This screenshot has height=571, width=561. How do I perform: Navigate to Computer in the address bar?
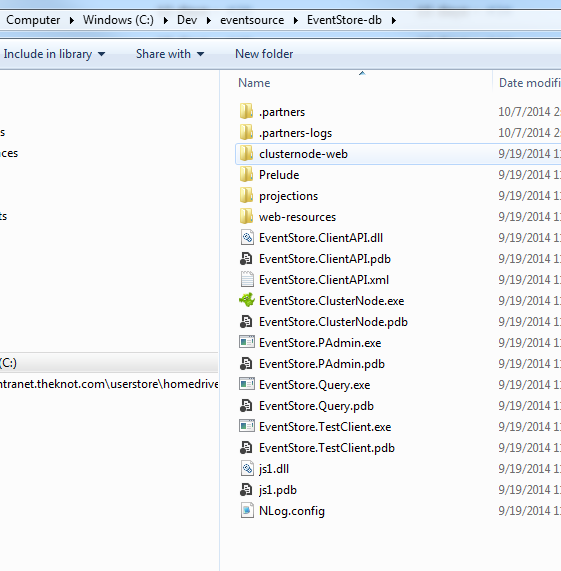33,20
